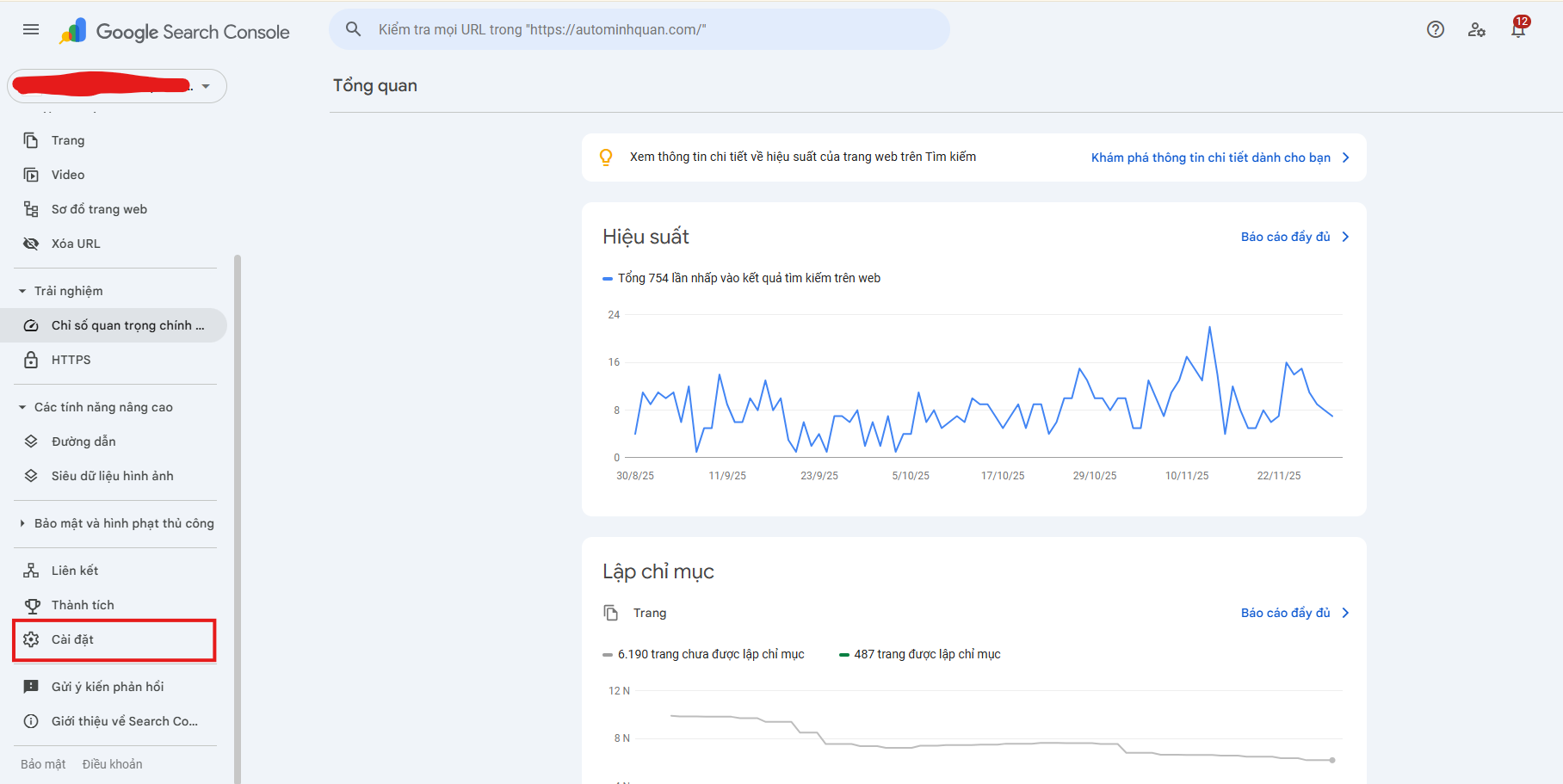Click the Đường dẫn breadcrumbs icon

[31, 441]
